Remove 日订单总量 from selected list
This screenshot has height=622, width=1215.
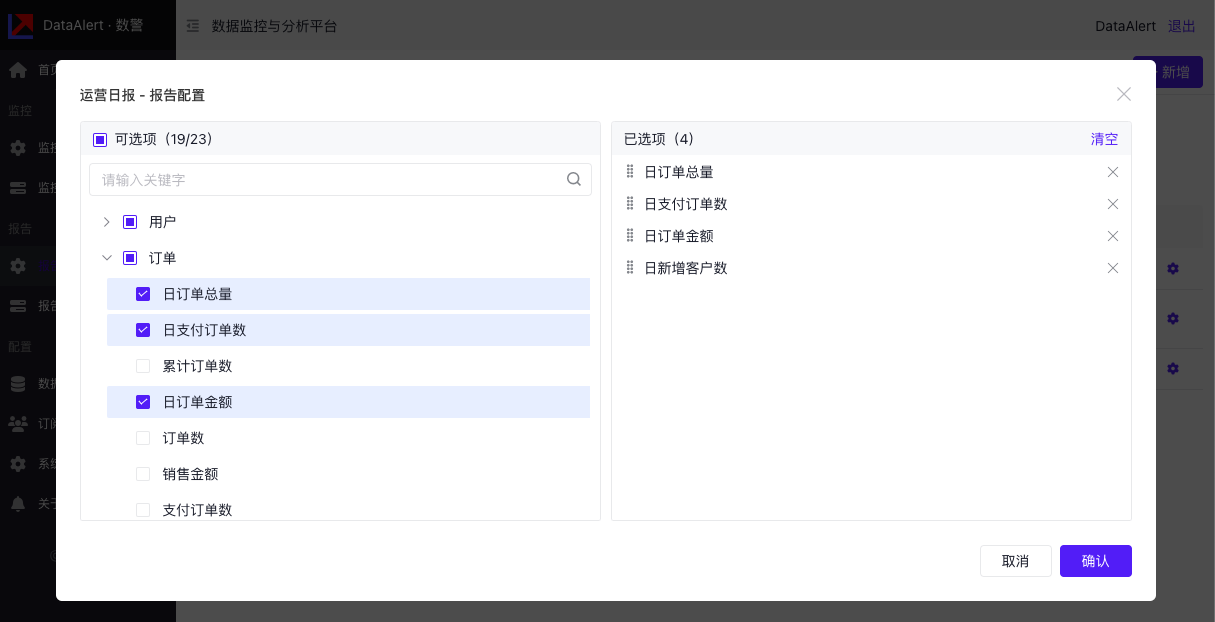click(1112, 172)
